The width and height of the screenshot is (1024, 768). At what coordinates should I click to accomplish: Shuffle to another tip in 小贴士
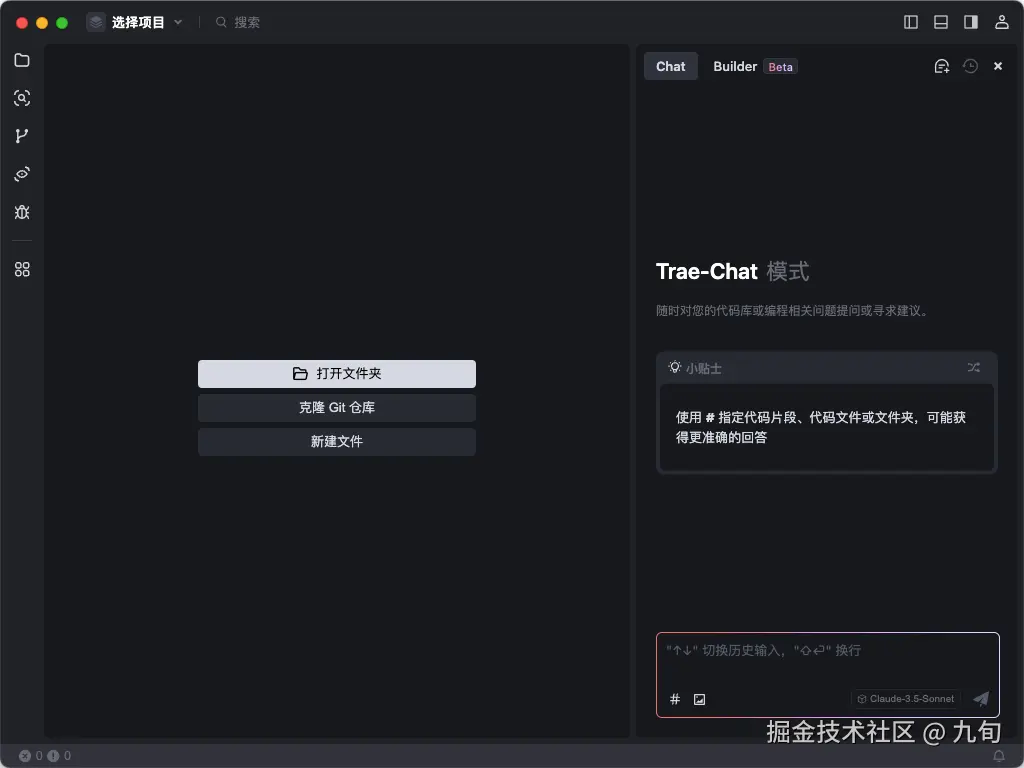point(974,368)
